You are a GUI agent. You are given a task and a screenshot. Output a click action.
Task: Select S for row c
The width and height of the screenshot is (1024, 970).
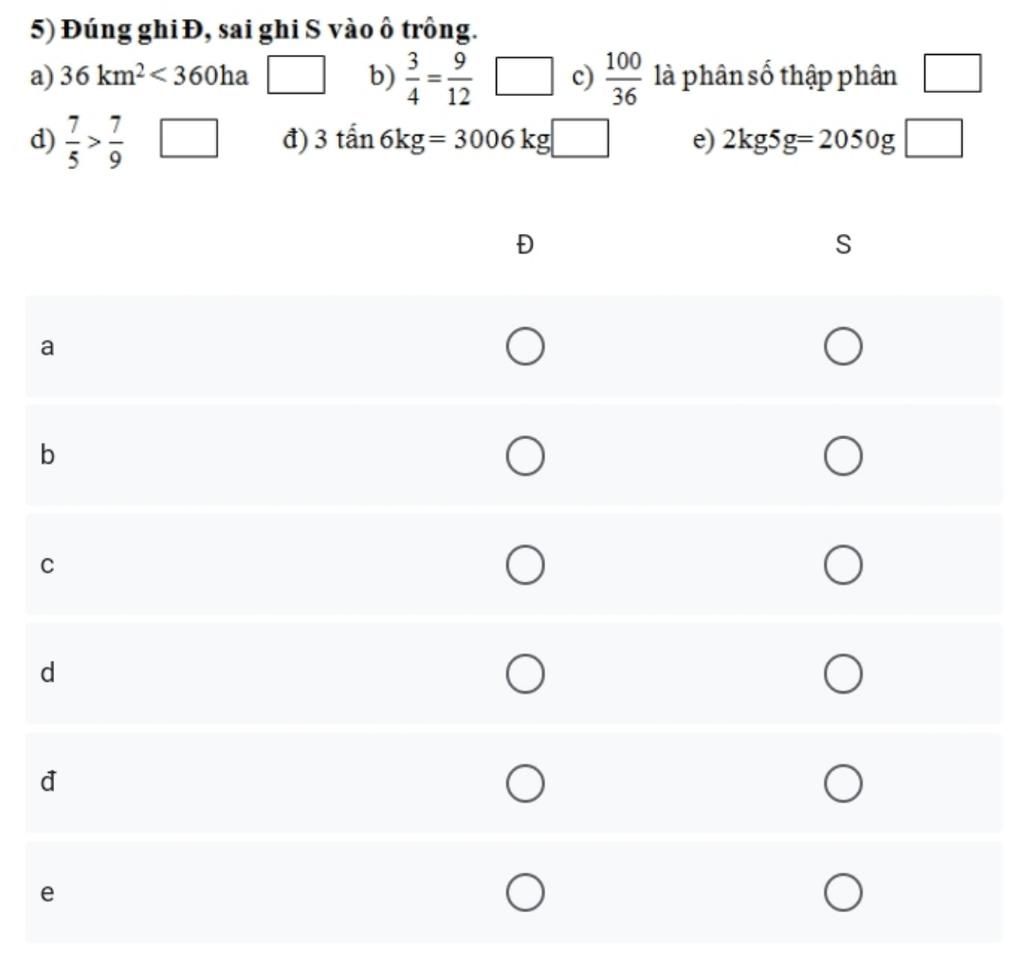click(842, 564)
